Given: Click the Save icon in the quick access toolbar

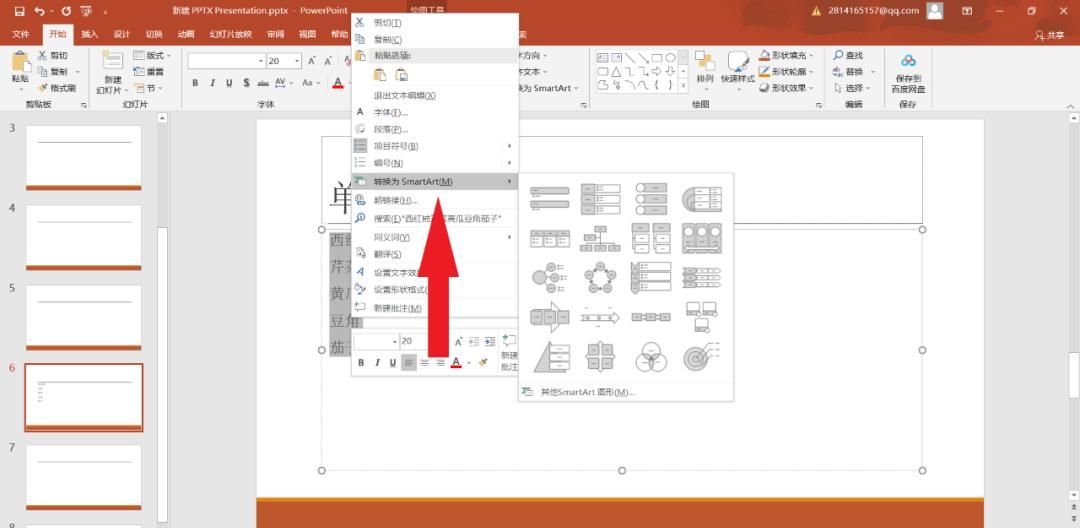Looking at the screenshot, I should click(x=19, y=11).
